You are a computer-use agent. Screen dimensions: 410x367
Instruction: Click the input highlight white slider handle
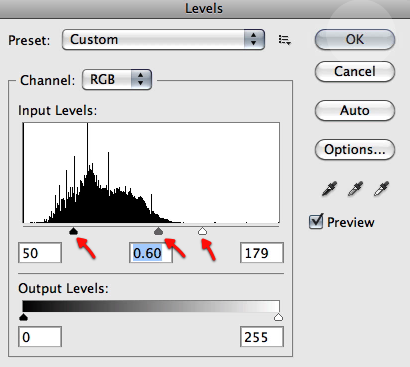click(x=202, y=231)
